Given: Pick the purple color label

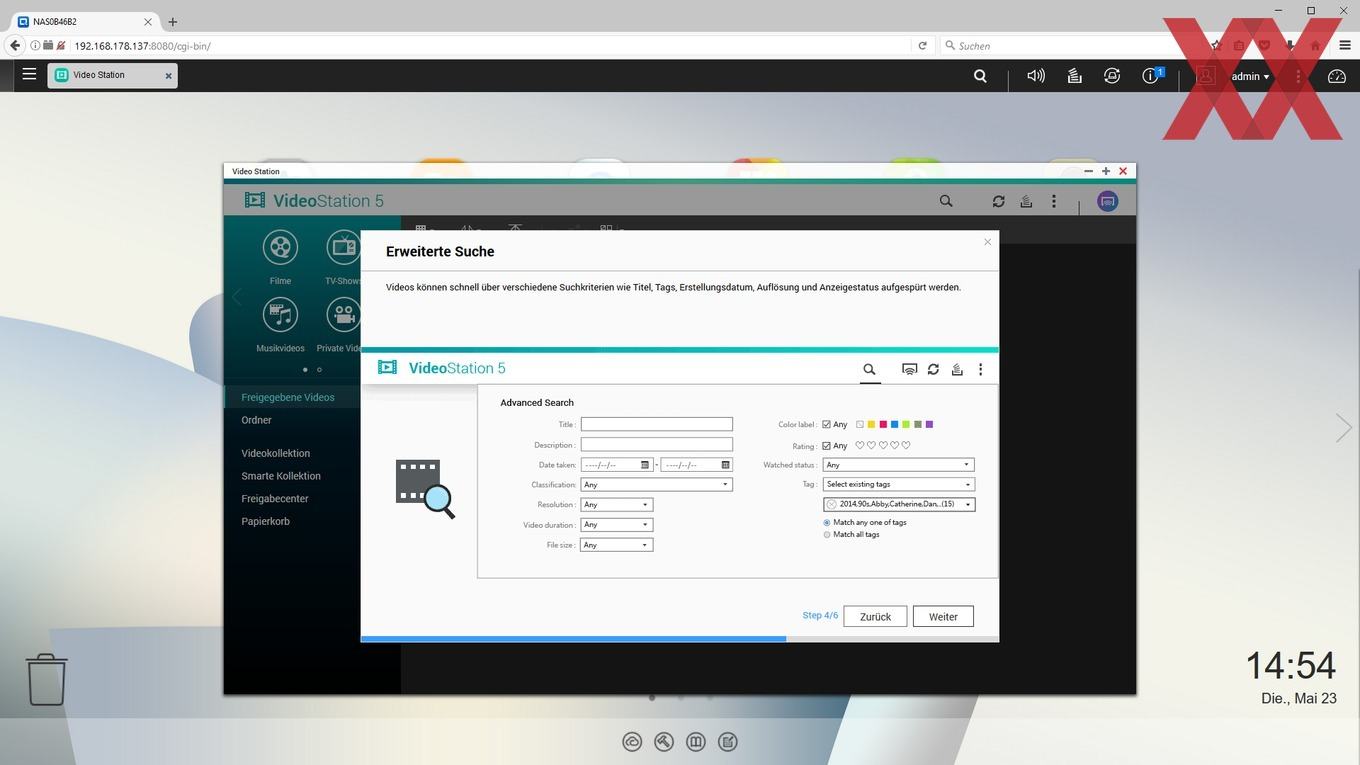Looking at the screenshot, I should pos(930,424).
